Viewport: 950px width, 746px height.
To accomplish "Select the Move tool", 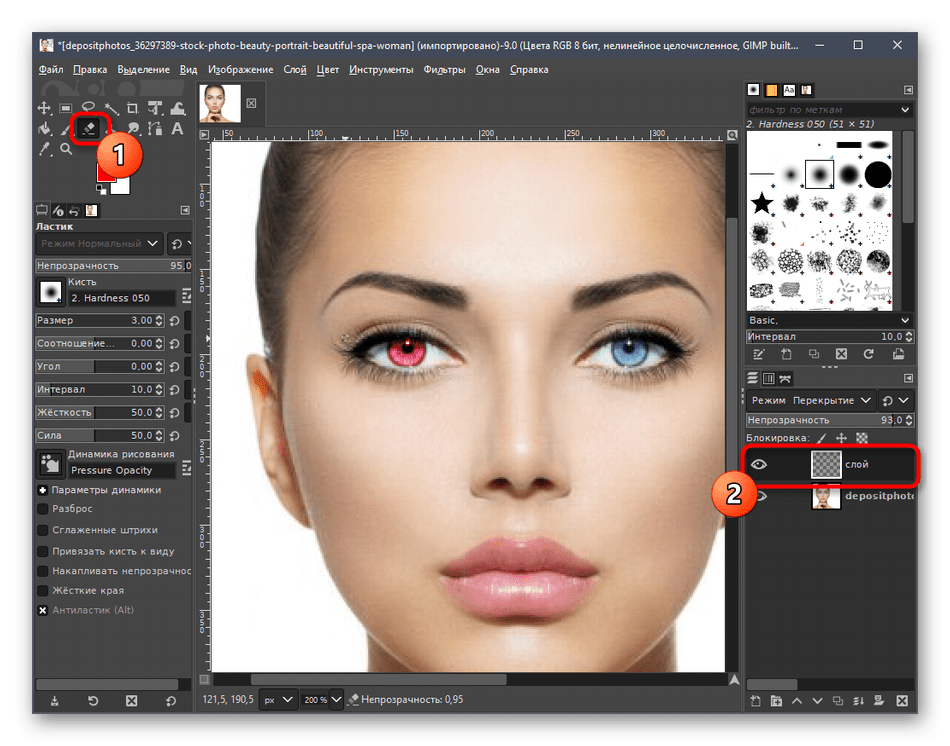I will 44,108.
